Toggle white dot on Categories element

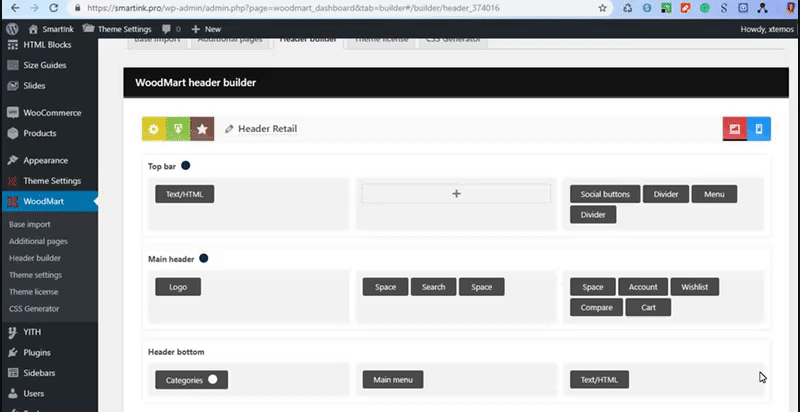213,379
